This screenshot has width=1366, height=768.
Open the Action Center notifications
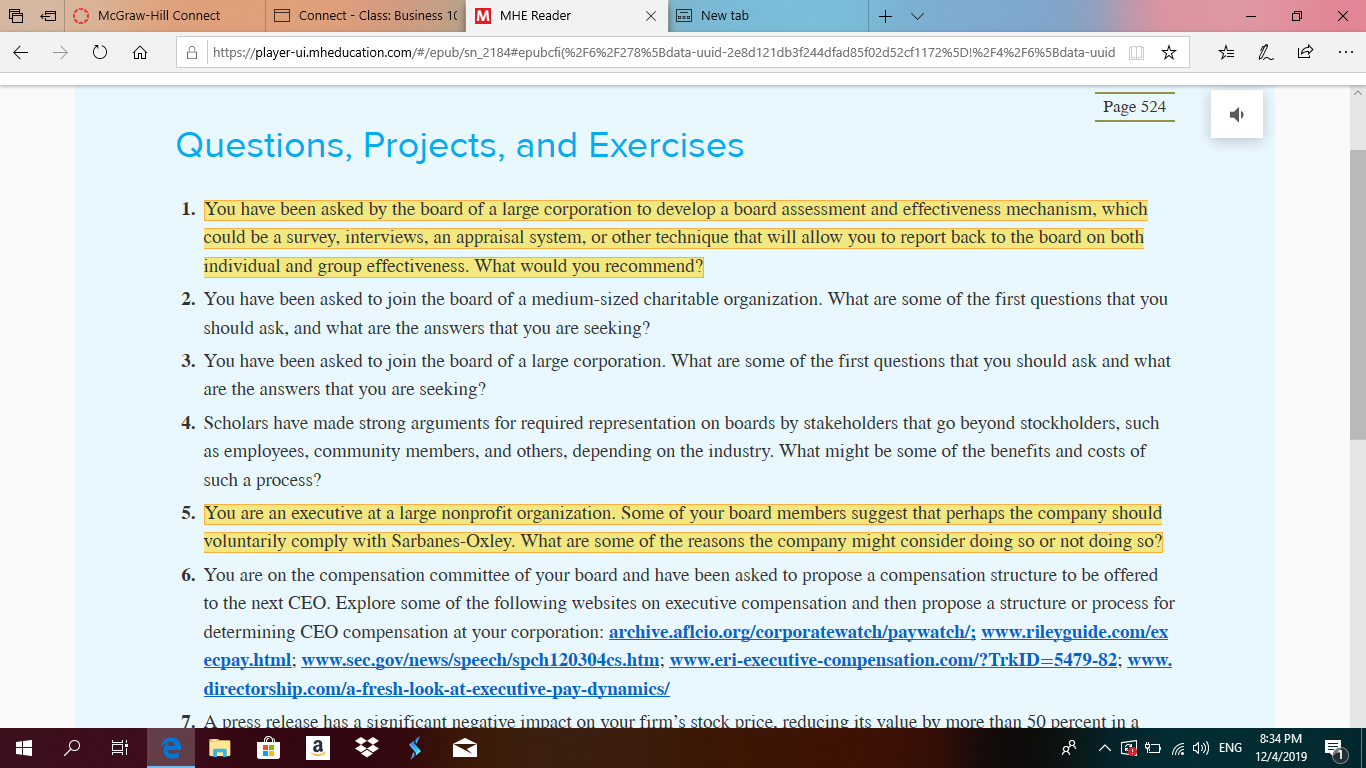pos(1334,748)
